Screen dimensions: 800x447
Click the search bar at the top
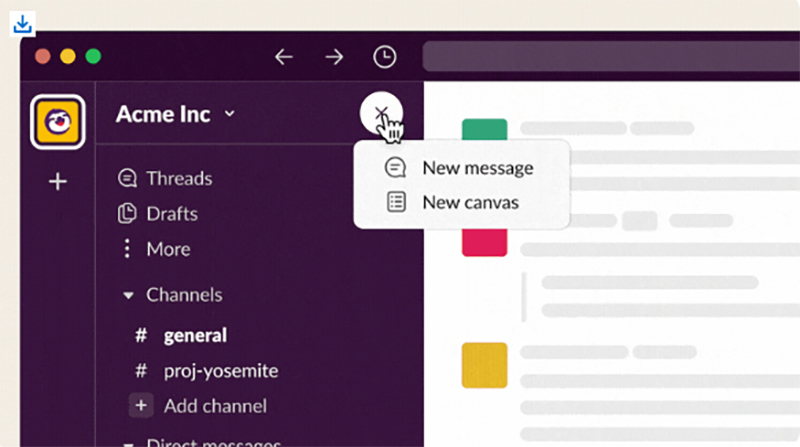click(x=610, y=57)
